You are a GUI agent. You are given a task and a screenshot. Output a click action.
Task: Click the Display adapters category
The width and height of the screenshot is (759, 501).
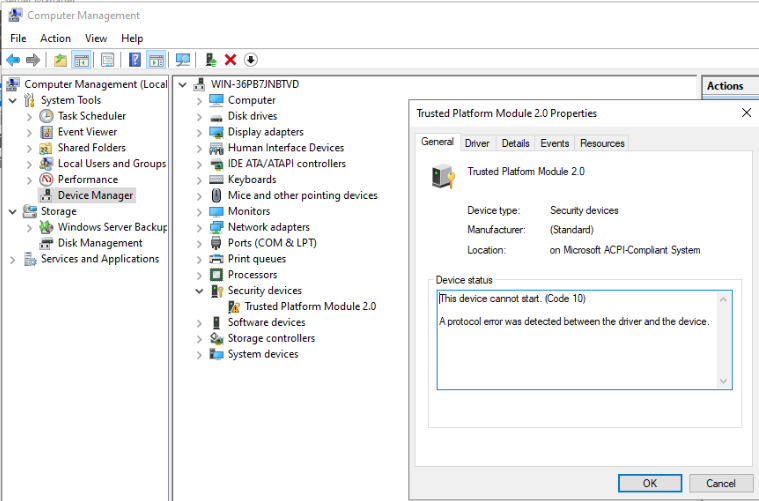pyautogui.click(x=266, y=132)
